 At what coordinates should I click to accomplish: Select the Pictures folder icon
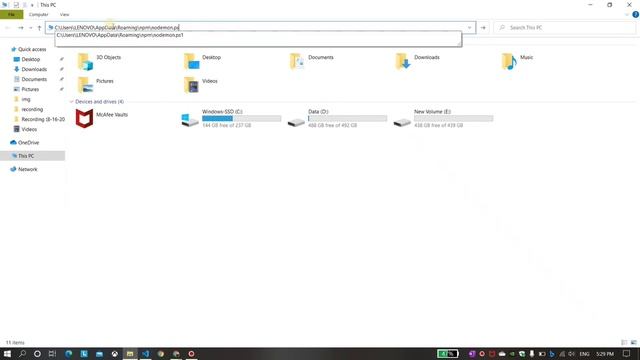[85, 85]
